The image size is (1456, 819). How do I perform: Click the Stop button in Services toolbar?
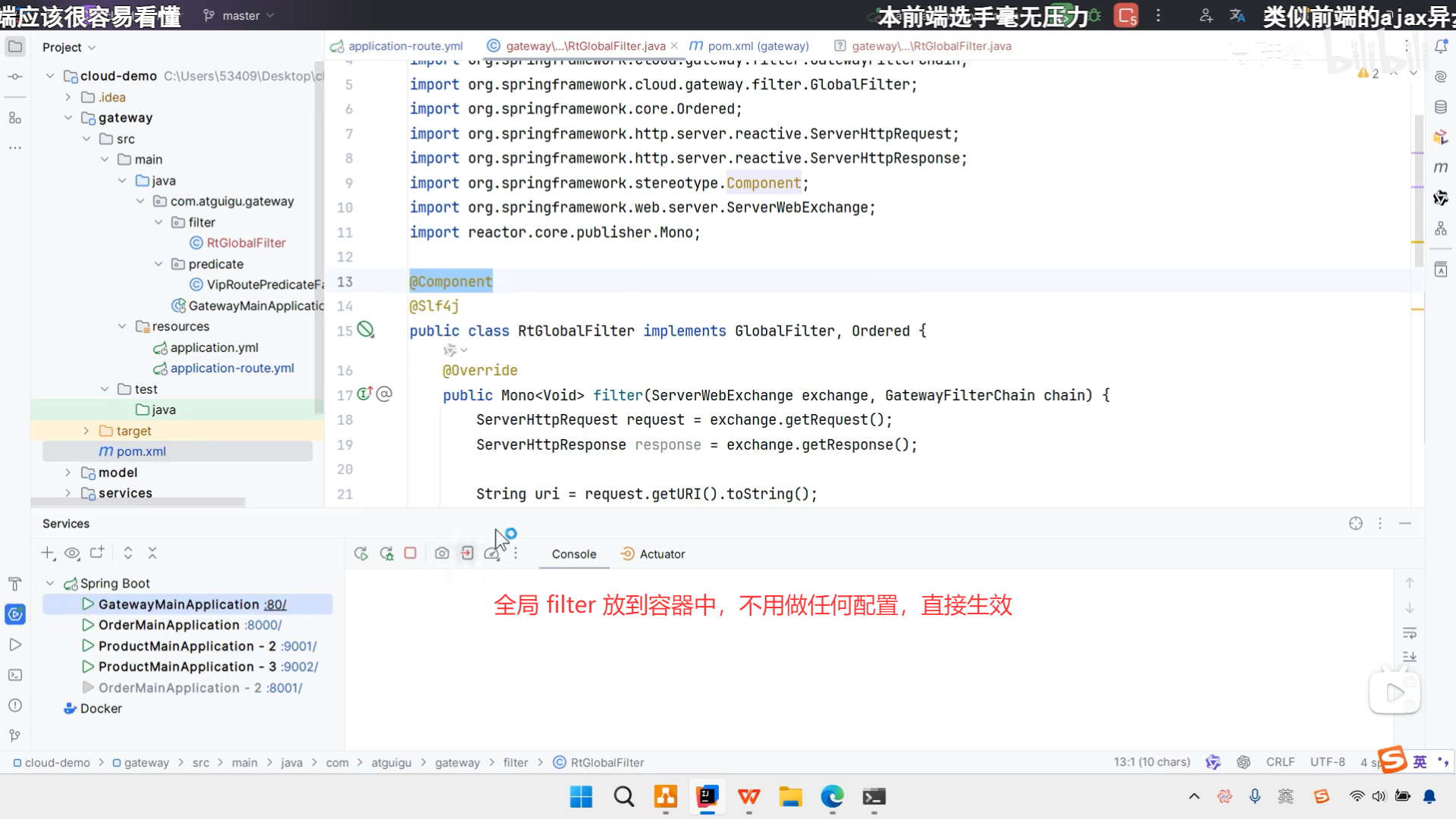click(410, 554)
